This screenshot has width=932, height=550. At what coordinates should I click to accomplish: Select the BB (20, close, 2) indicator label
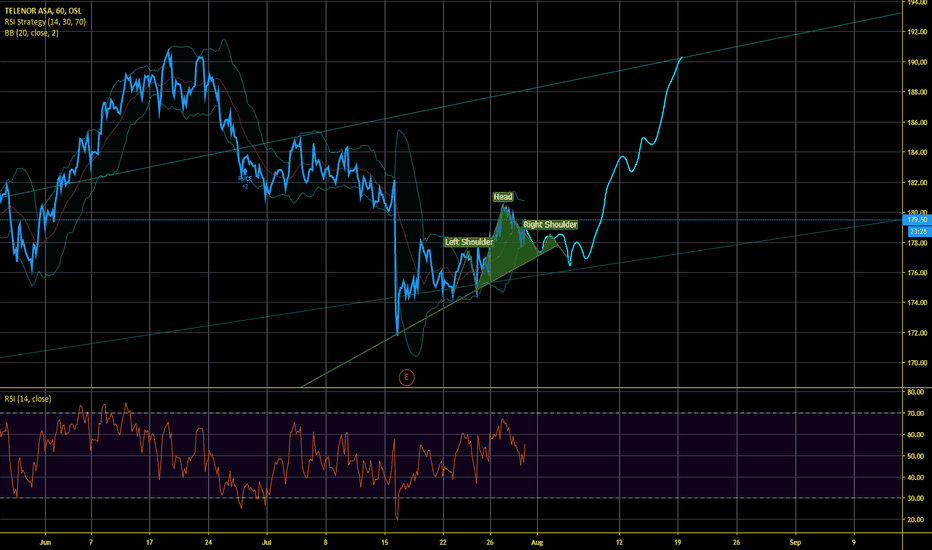click(x=32, y=33)
